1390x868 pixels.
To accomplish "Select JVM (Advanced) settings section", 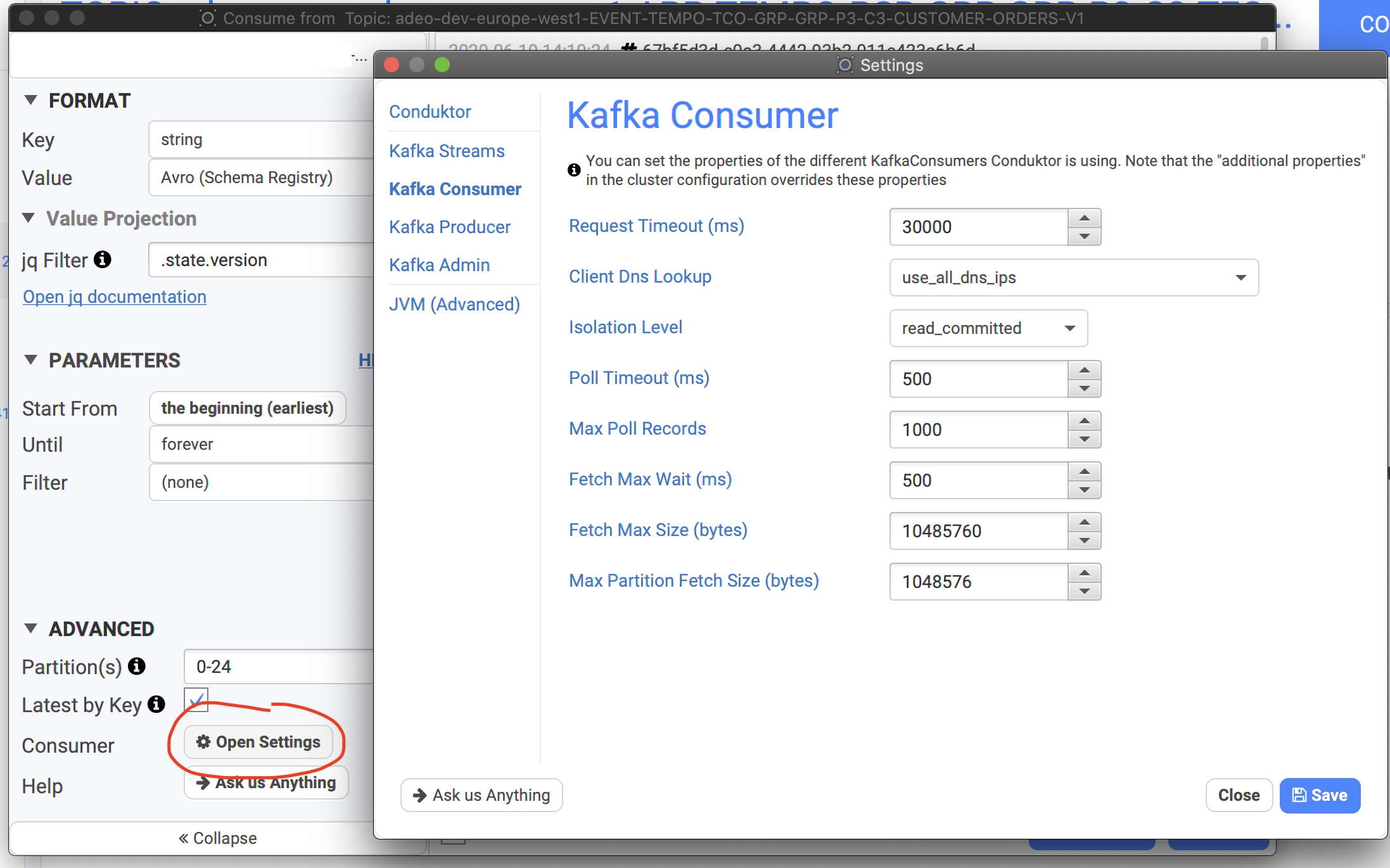I will 454,304.
